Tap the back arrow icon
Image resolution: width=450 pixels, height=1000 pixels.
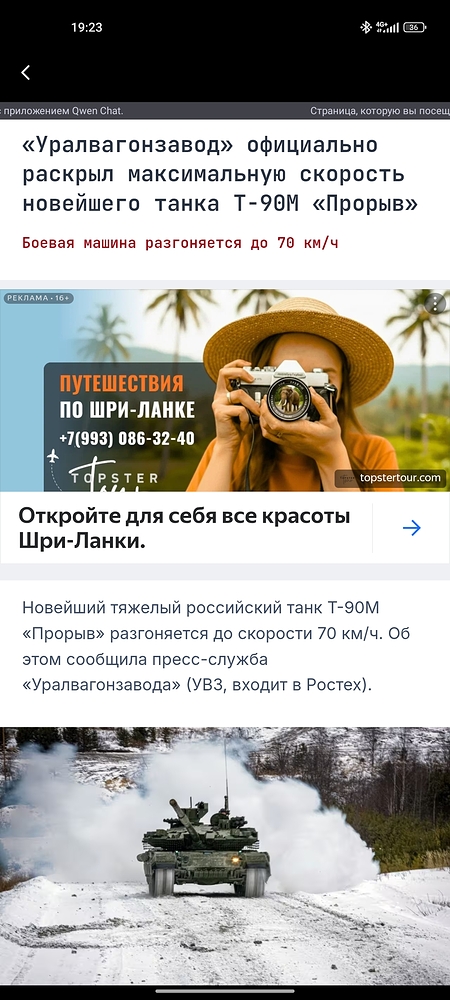tap(25, 73)
